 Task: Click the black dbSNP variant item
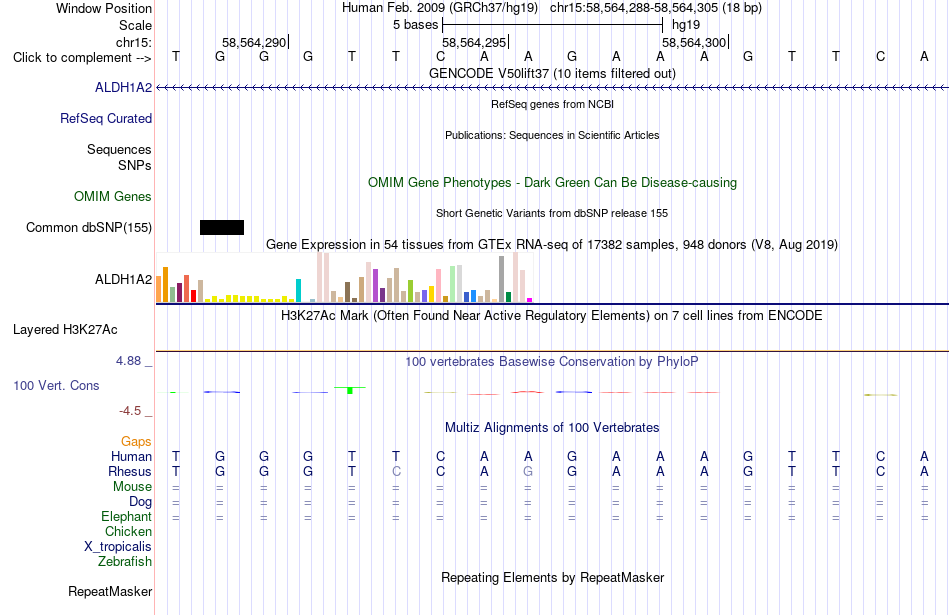222,227
